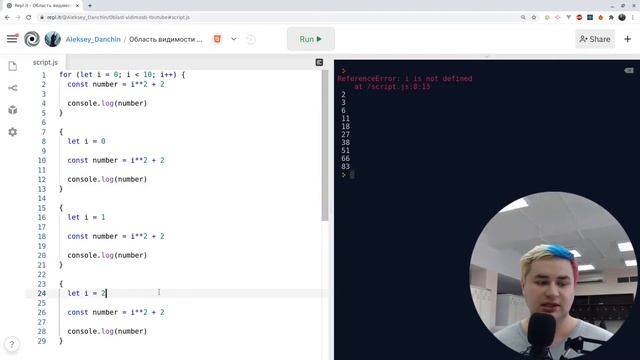Open the Settings gear in sidebar
The width and height of the screenshot is (640, 360).
coord(13,132)
